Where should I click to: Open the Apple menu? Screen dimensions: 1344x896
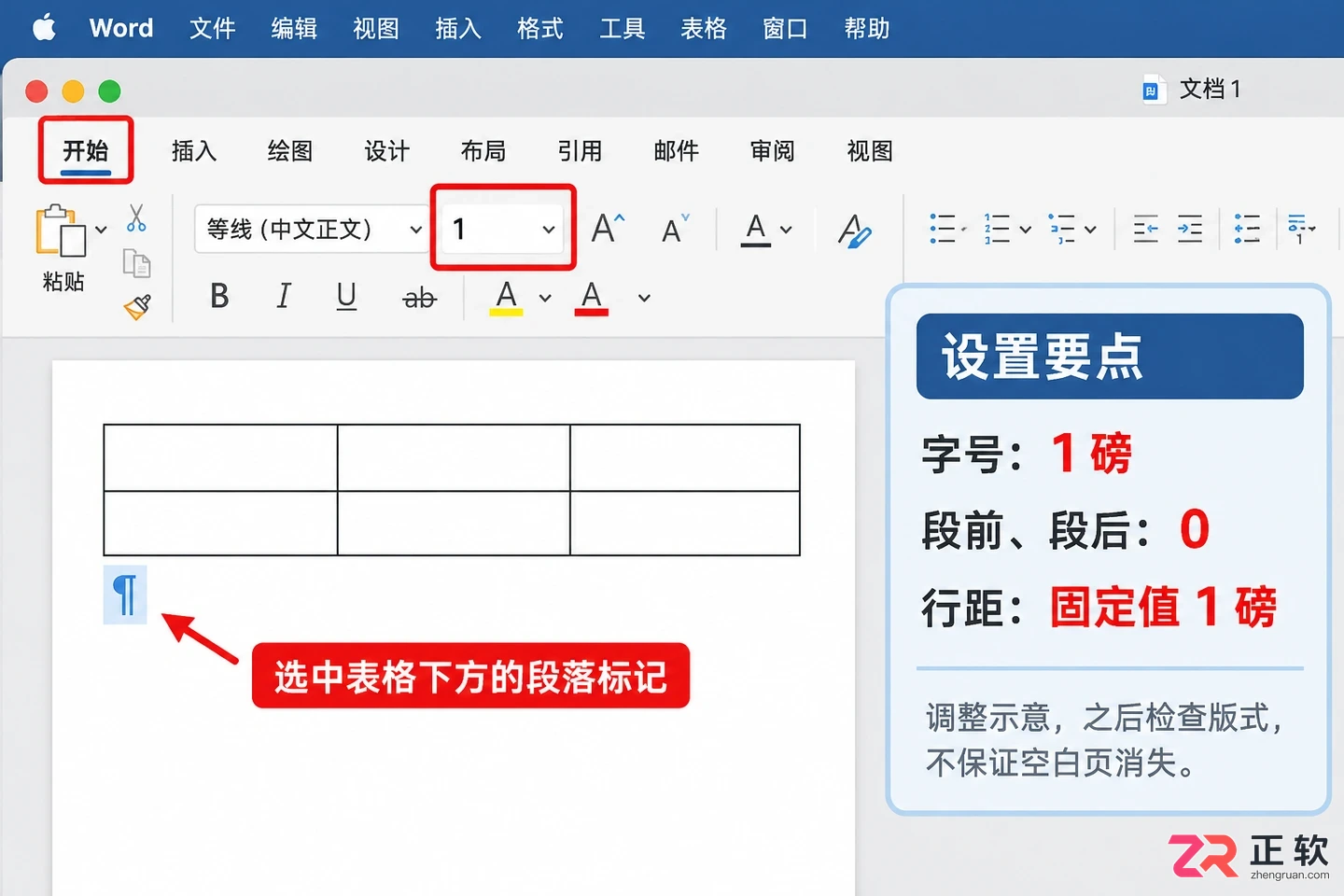44,28
